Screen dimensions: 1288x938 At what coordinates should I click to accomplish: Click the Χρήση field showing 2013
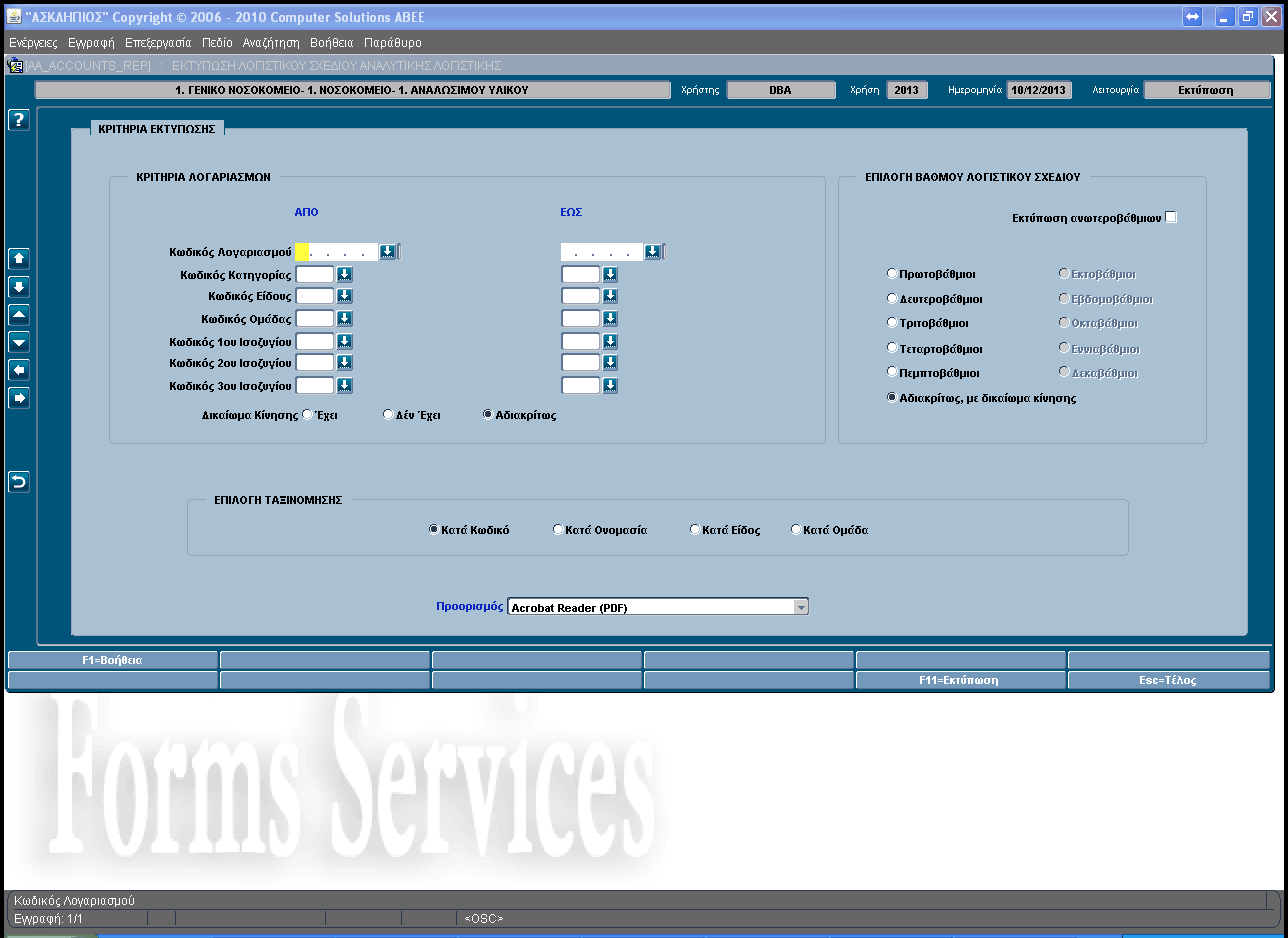906,90
